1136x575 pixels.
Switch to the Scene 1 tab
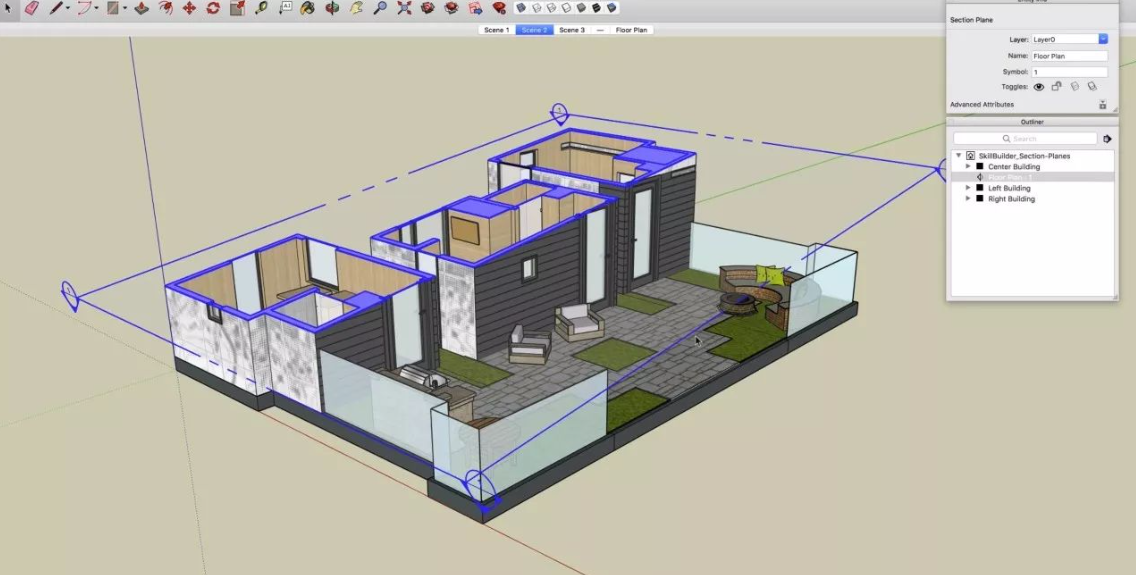496,30
